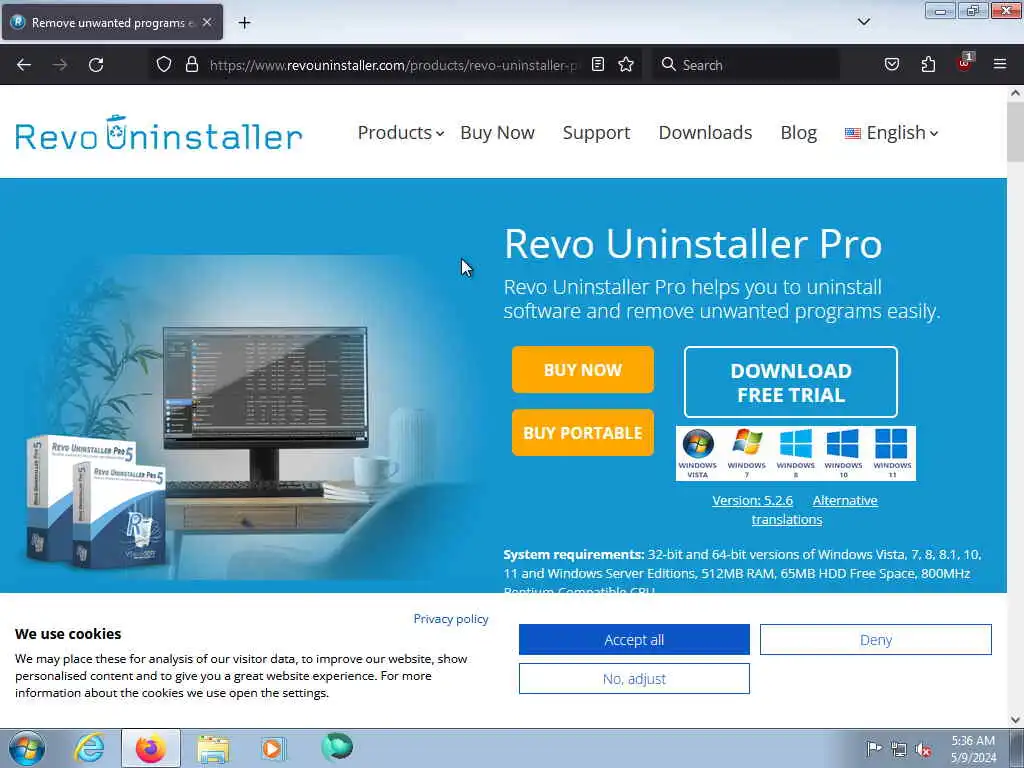Open the extensions puzzle icon

[928, 65]
